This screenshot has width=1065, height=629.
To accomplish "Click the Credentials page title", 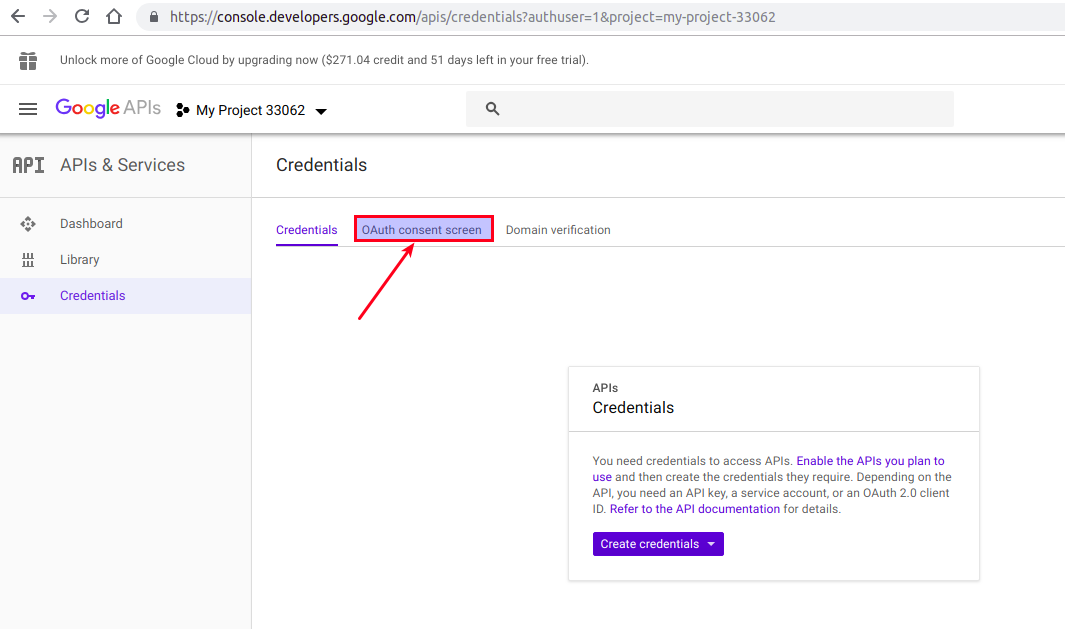I will pyautogui.click(x=321, y=165).
